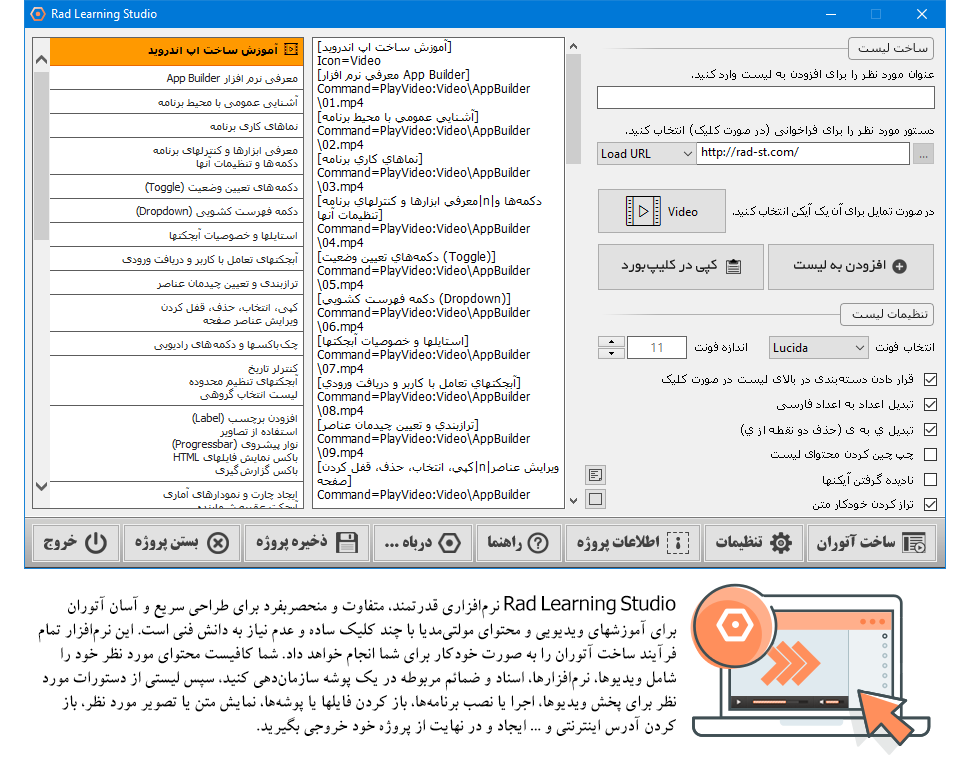Select list item دکمه فهرست کشویی (Dropdown)
Screen dimensions: 970x762
pyautogui.click(x=176, y=212)
